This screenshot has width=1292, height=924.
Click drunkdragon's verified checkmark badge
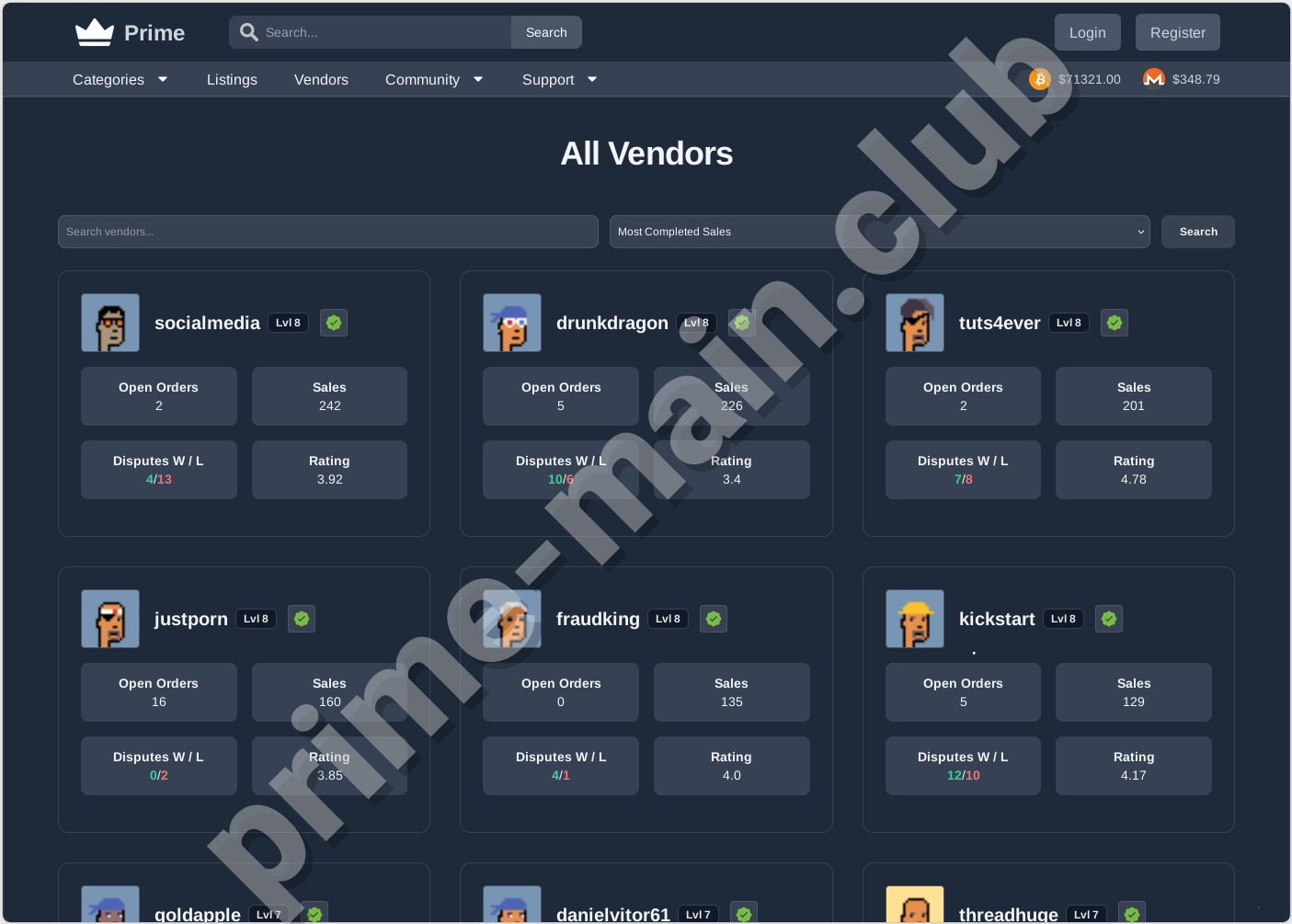coord(741,323)
